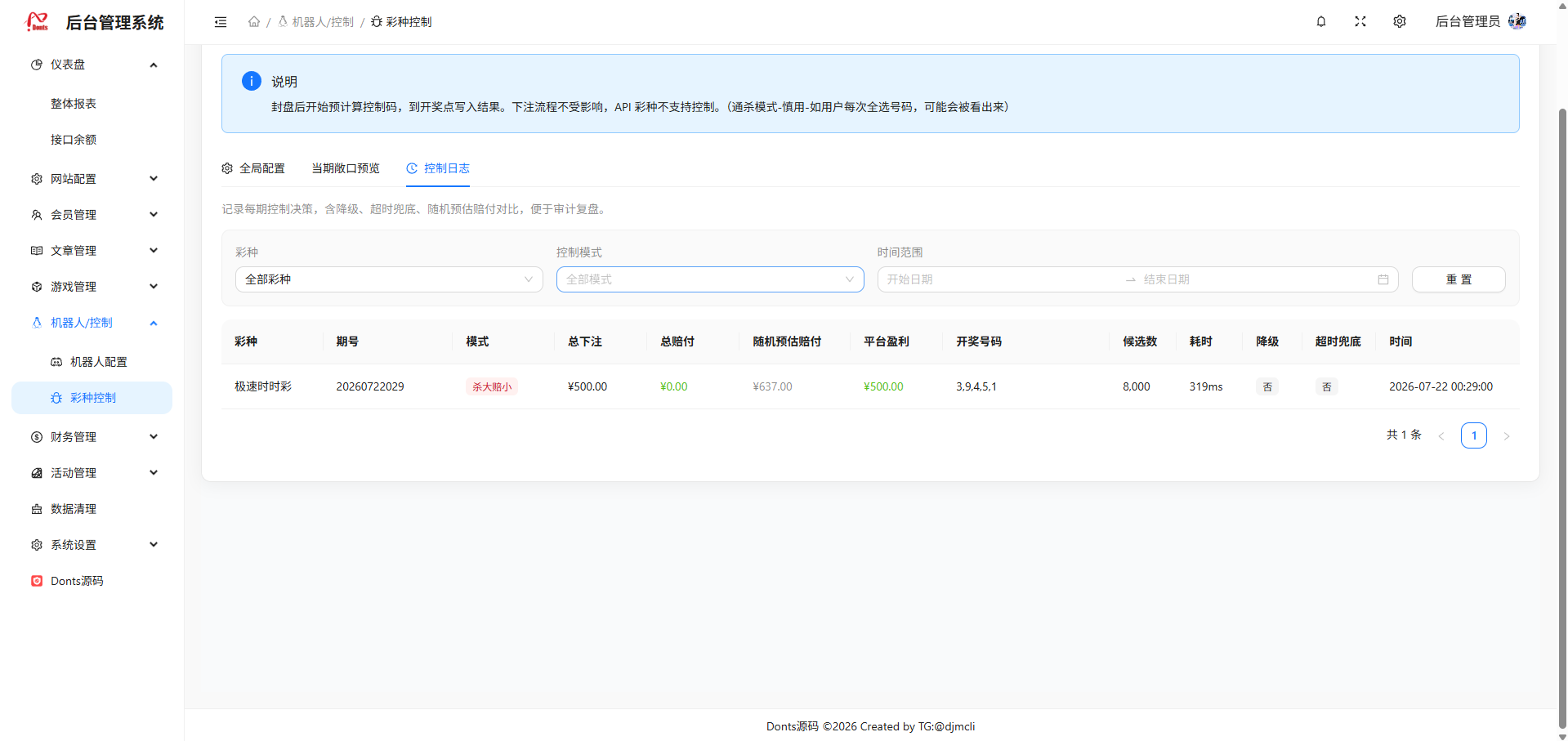Expand the 网站配置 menu
The width and height of the screenshot is (1568, 741).
click(x=92, y=179)
